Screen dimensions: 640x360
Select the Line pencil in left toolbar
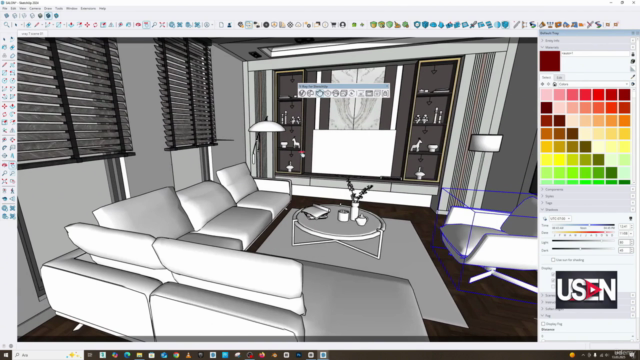pos(4,65)
